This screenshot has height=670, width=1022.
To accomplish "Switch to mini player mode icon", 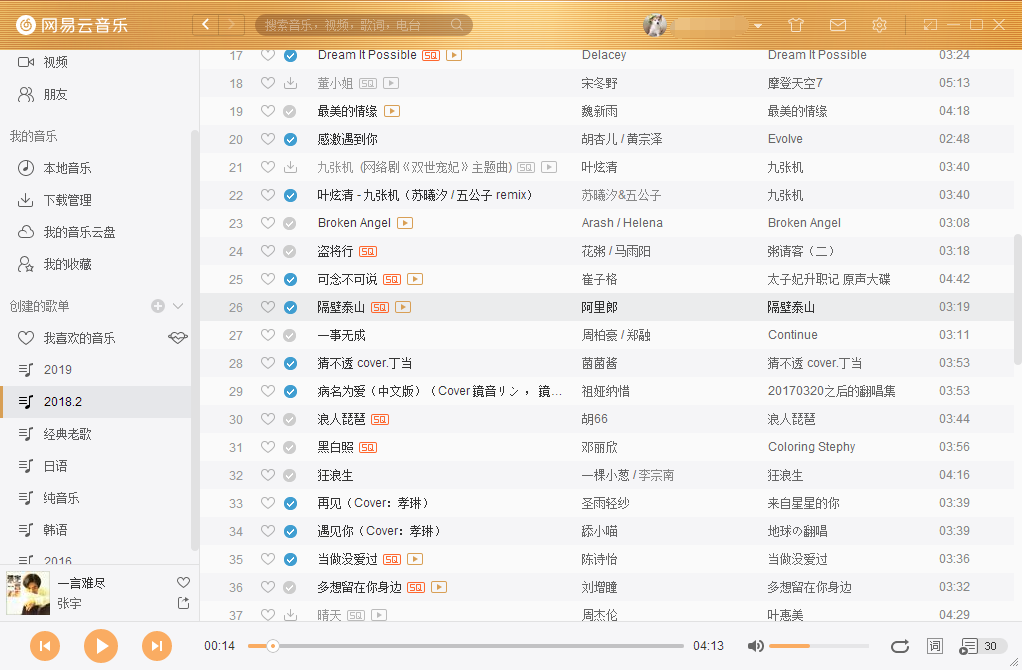I will [x=930, y=25].
